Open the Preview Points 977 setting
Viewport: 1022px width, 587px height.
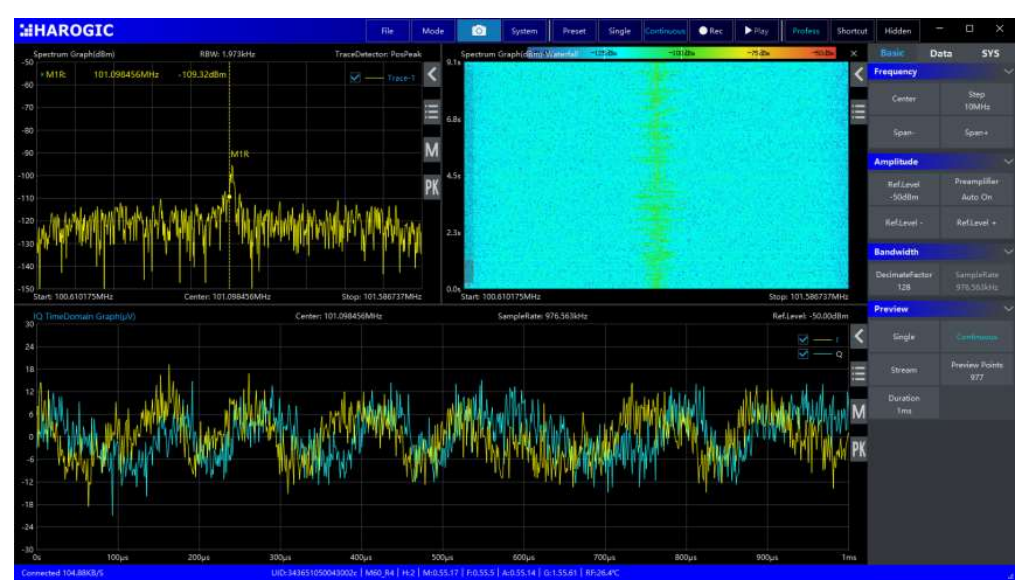pyautogui.click(x=976, y=371)
